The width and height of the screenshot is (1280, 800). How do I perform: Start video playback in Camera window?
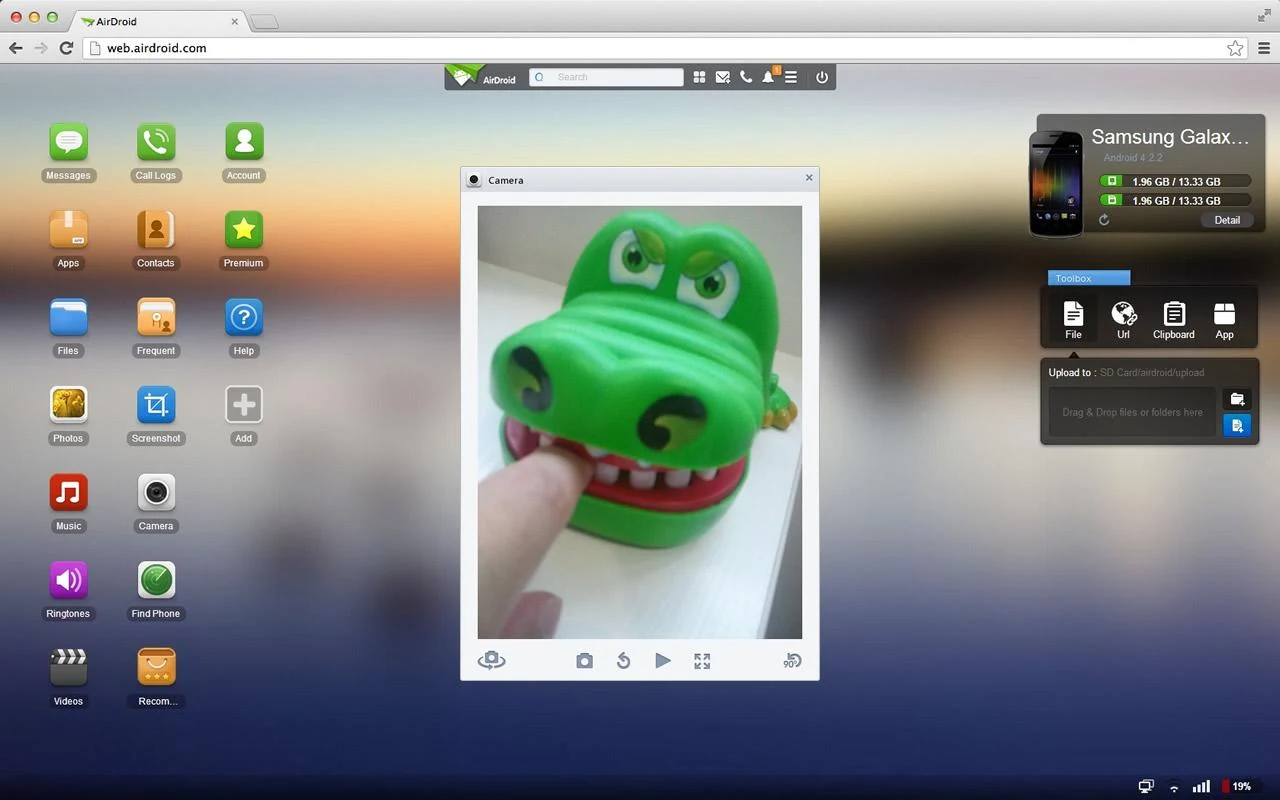[663, 660]
